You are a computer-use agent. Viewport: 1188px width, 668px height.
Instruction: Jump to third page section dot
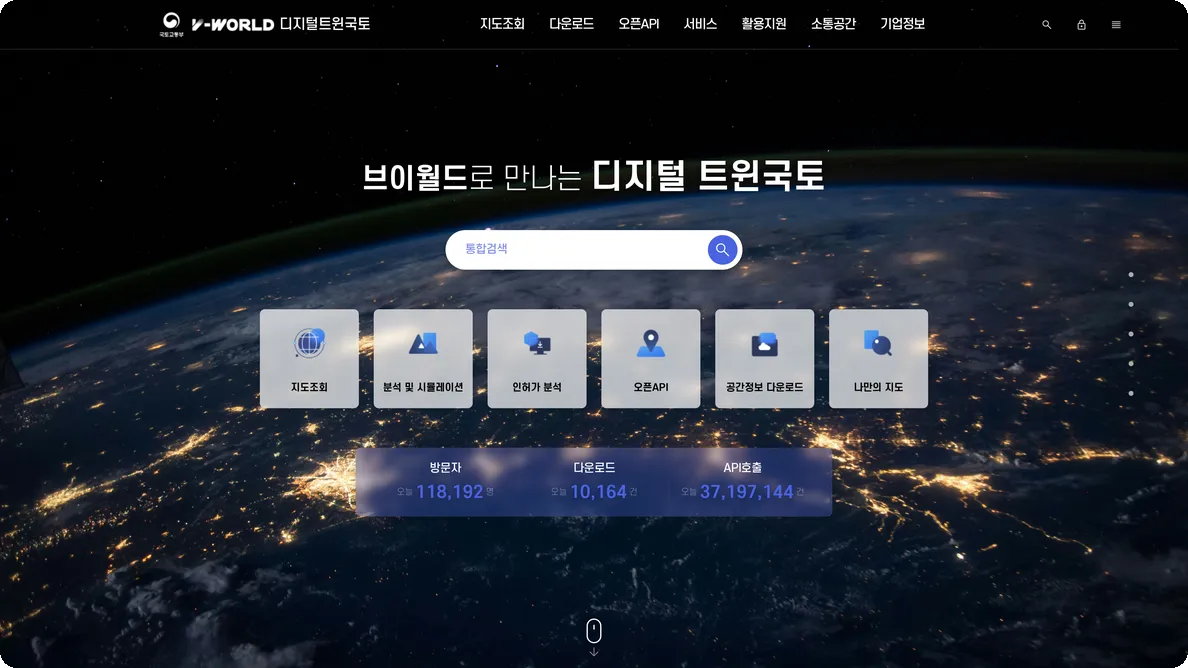[1131, 334]
